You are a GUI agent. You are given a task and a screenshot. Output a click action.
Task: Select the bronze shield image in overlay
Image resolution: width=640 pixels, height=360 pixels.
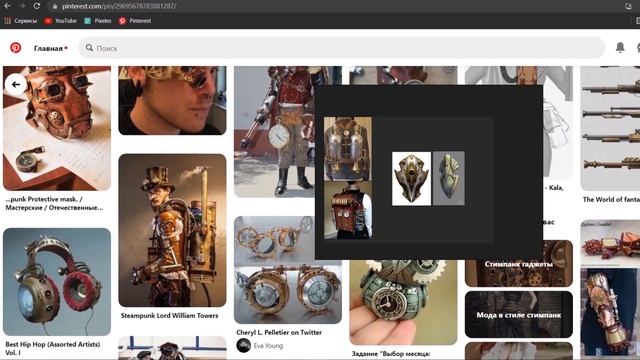(x=411, y=179)
